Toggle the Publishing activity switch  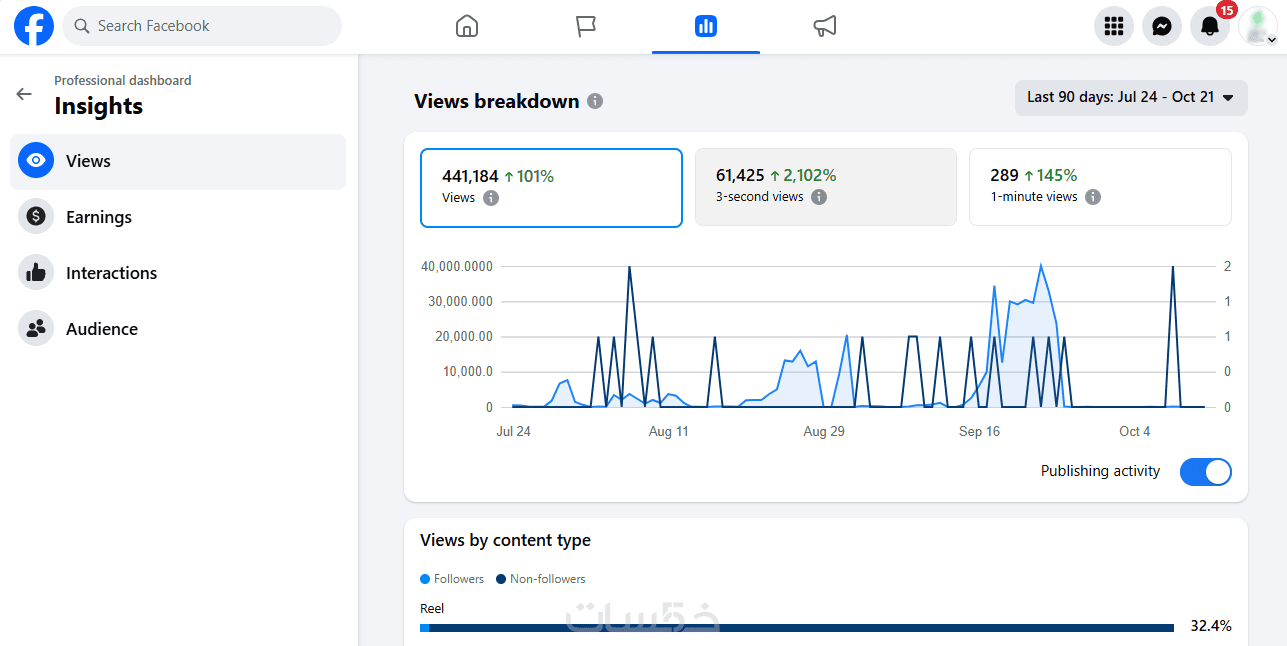(x=1205, y=472)
